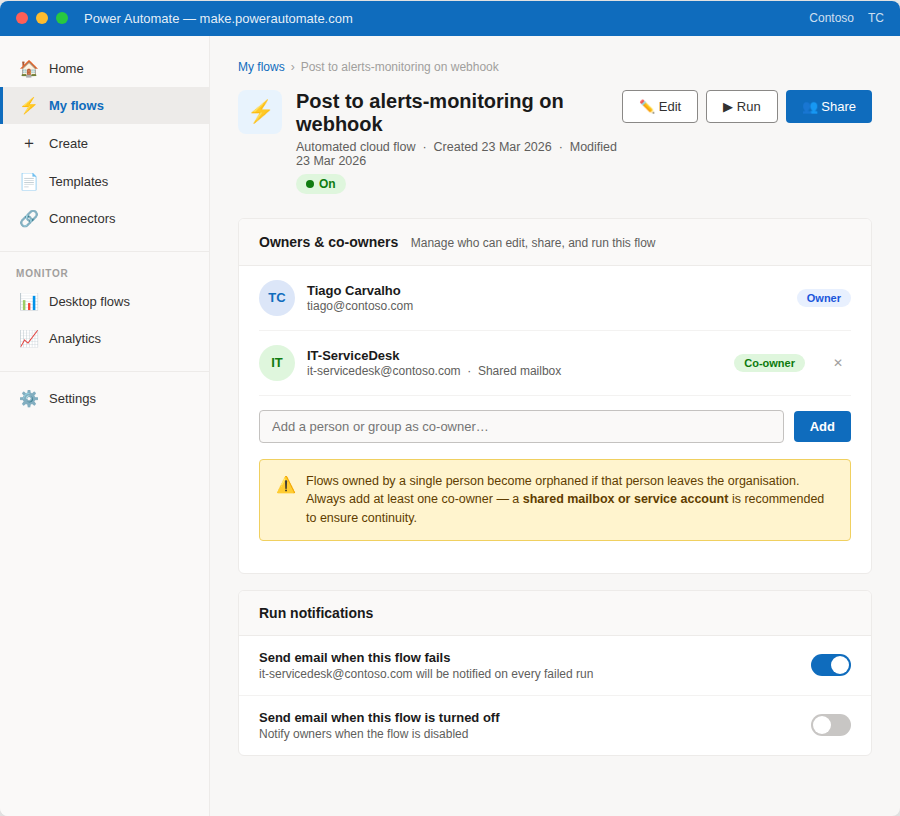The image size is (900, 816).
Task: Open Settings in the sidebar
Action: tap(106, 398)
